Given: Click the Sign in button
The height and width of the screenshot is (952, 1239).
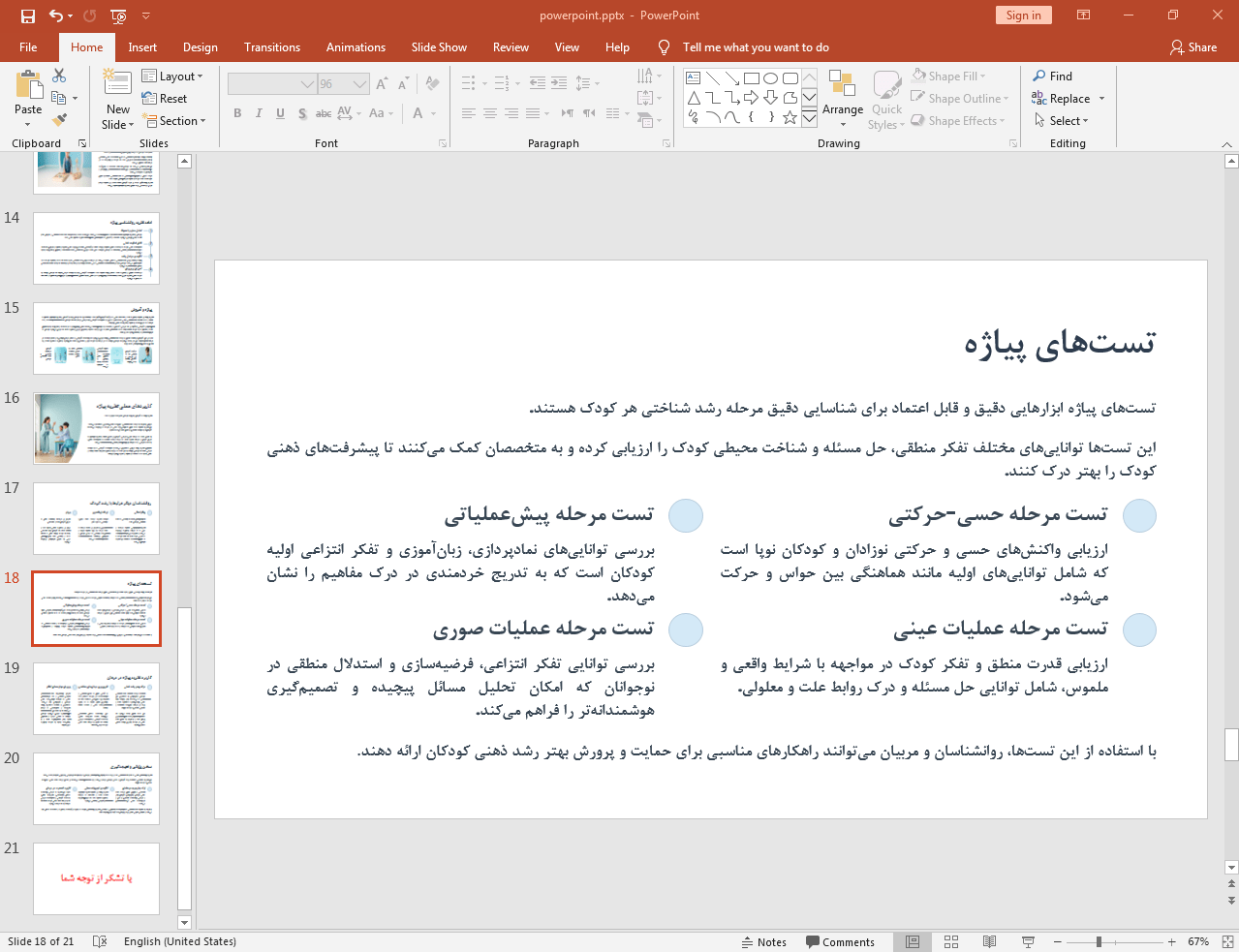Looking at the screenshot, I should 1023,15.
